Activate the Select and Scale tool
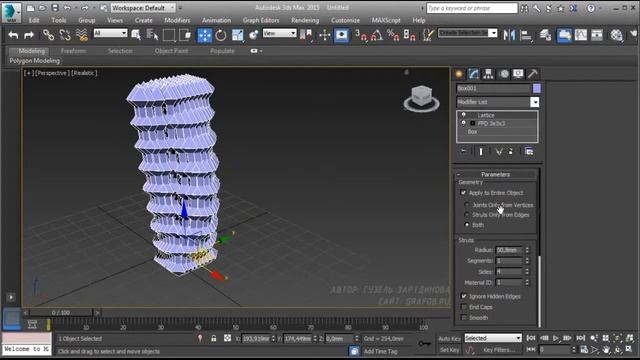Image resolution: width=640 pixels, height=360 pixels. point(238,35)
